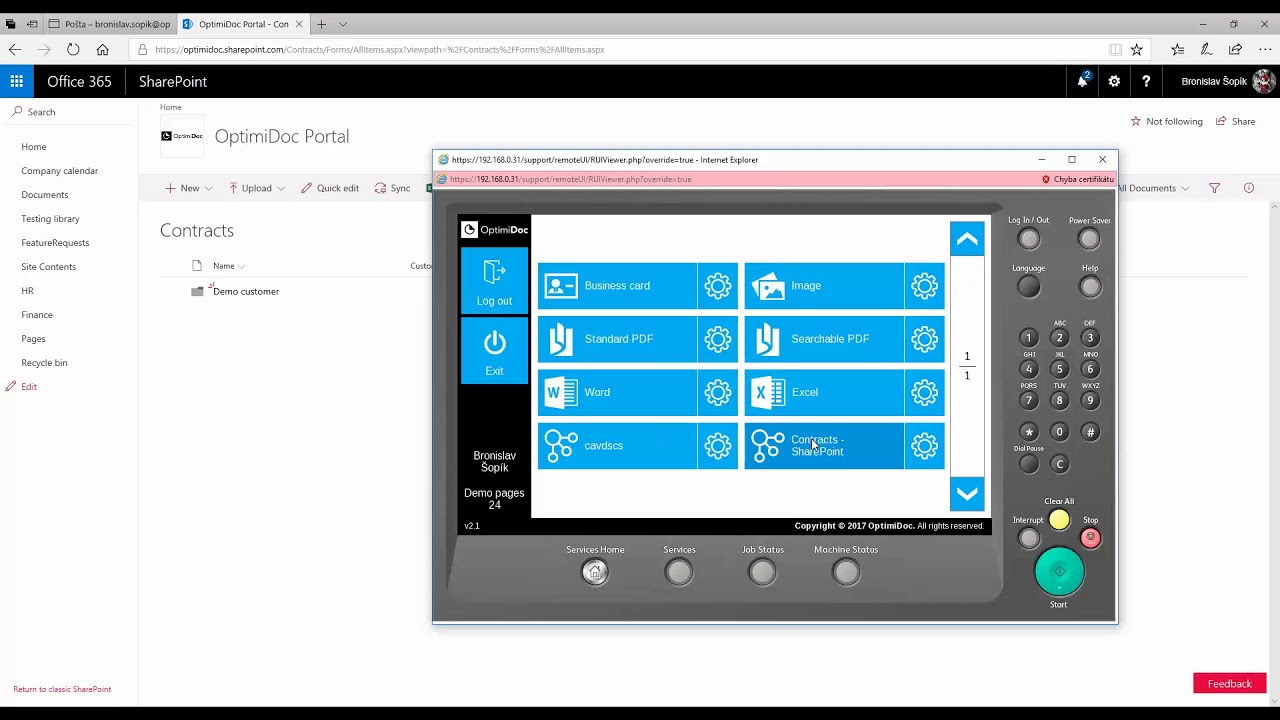Open settings gear for Searchable PDF
The width and height of the screenshot is (1280, 720).
[x=925, y=339]
